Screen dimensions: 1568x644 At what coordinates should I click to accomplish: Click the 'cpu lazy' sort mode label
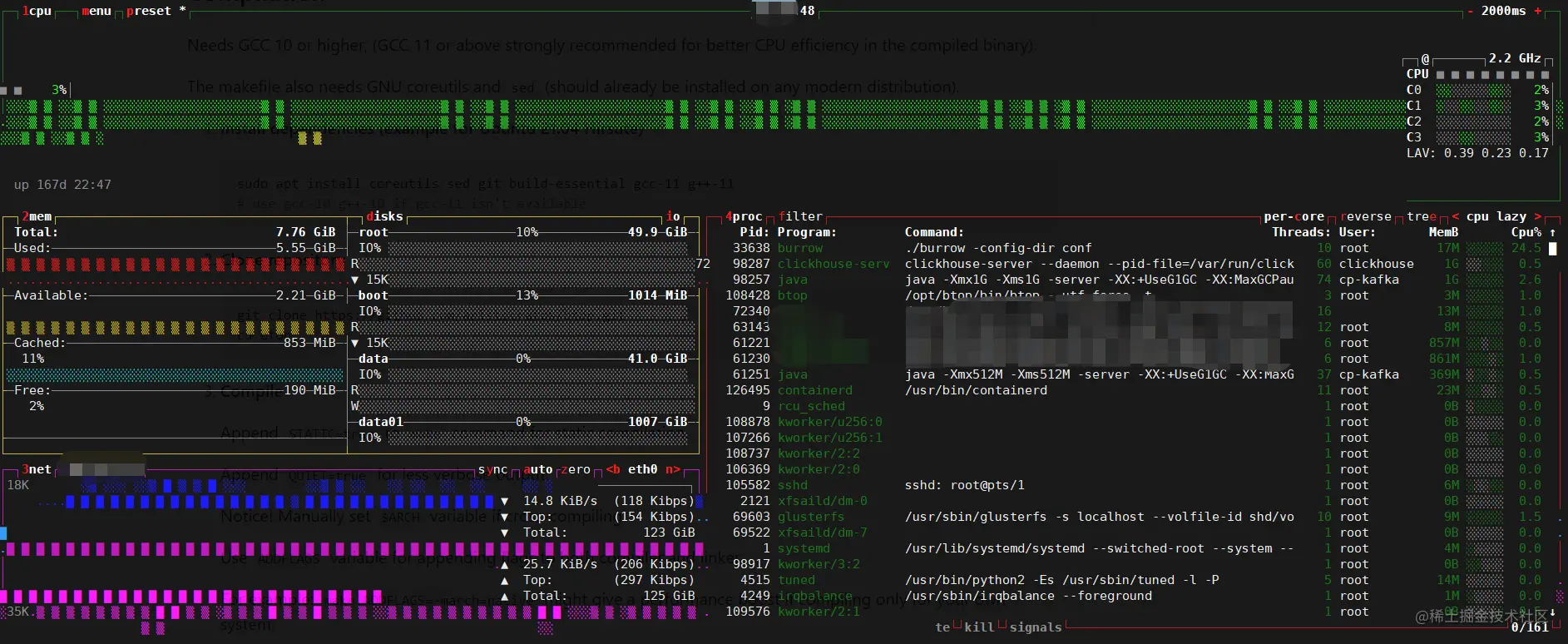1496,216
